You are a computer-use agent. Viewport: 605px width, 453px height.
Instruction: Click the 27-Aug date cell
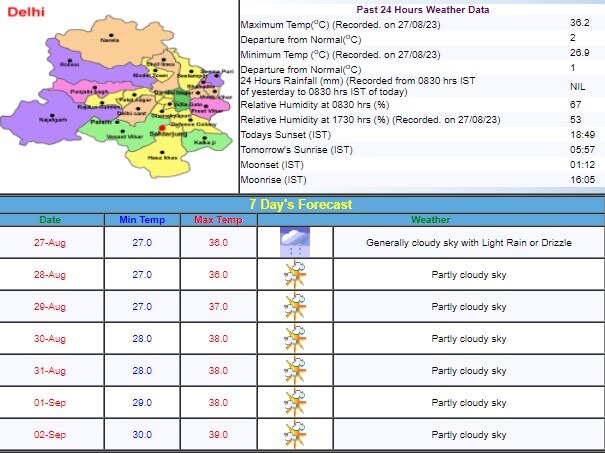[50, 242]
